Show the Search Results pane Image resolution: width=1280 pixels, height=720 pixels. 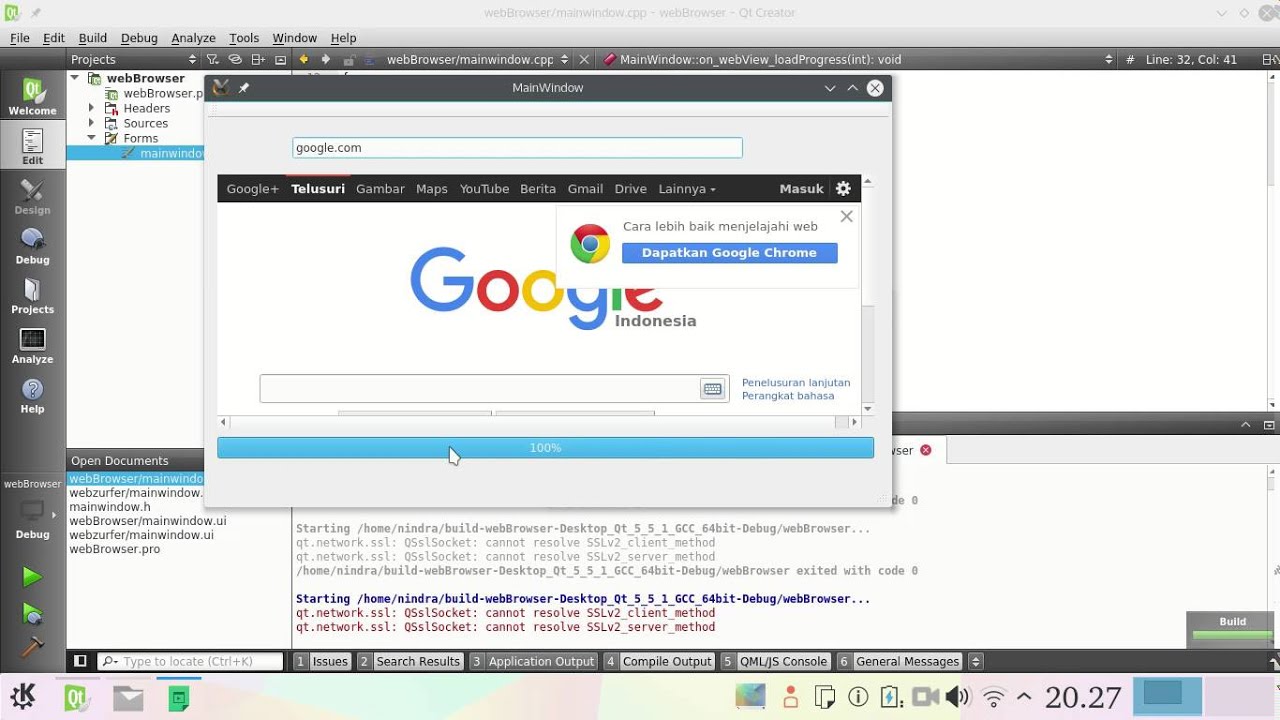[x=409, y=661]
